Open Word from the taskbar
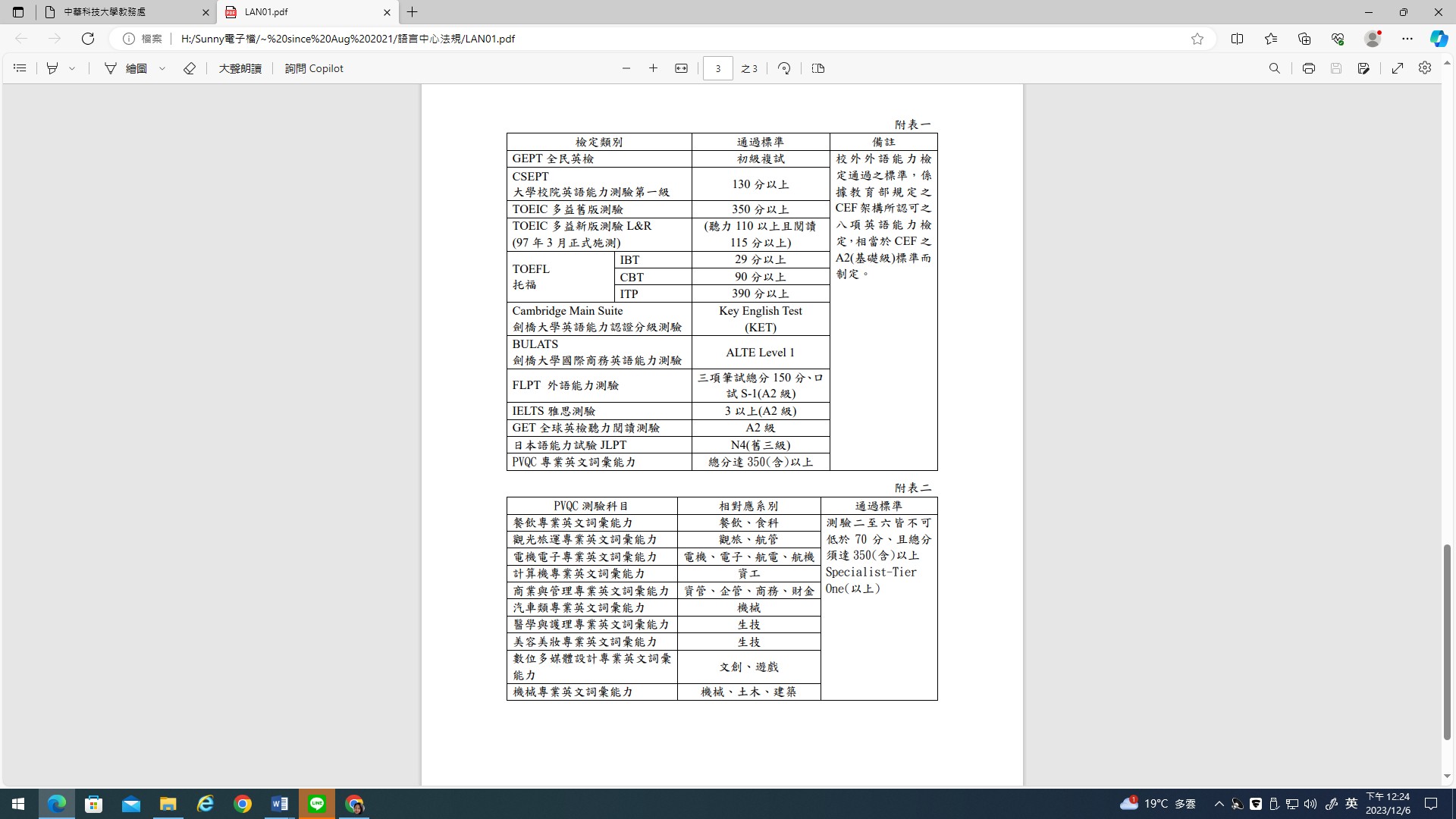Screen dimensions: 1456x819 (279, 804)
